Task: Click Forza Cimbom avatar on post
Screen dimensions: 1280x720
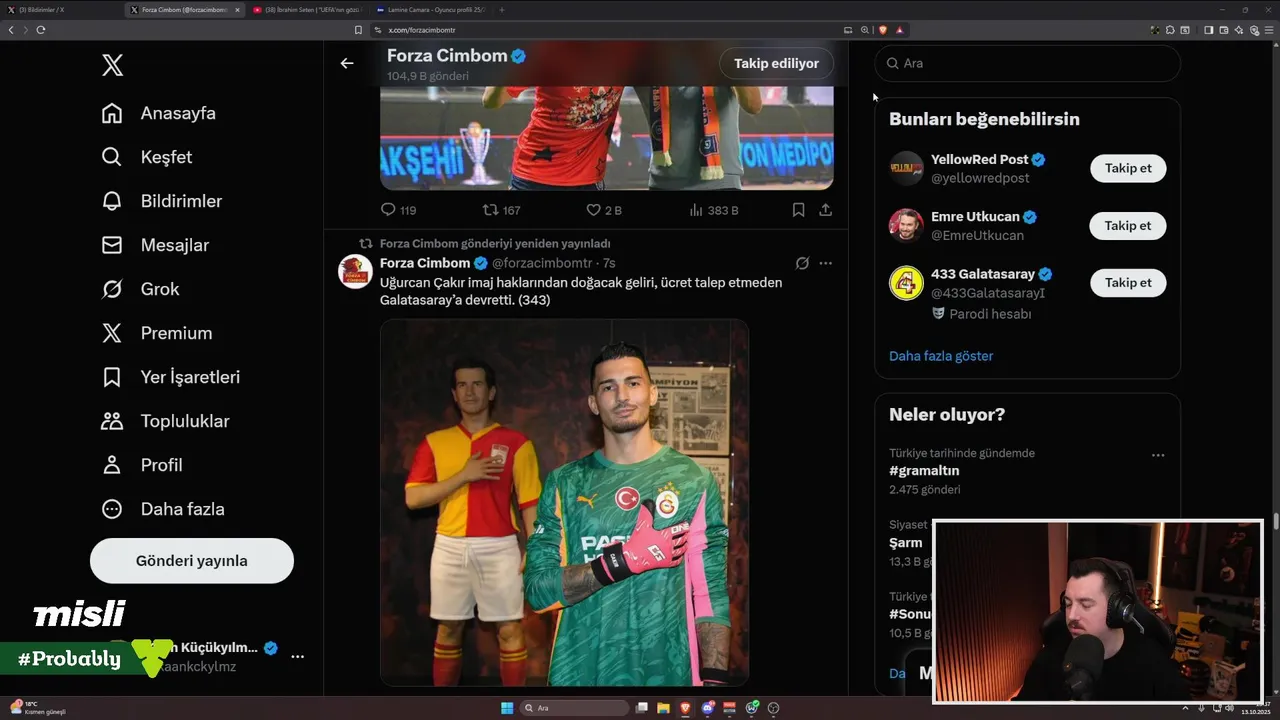Action: tap(355, 271)
